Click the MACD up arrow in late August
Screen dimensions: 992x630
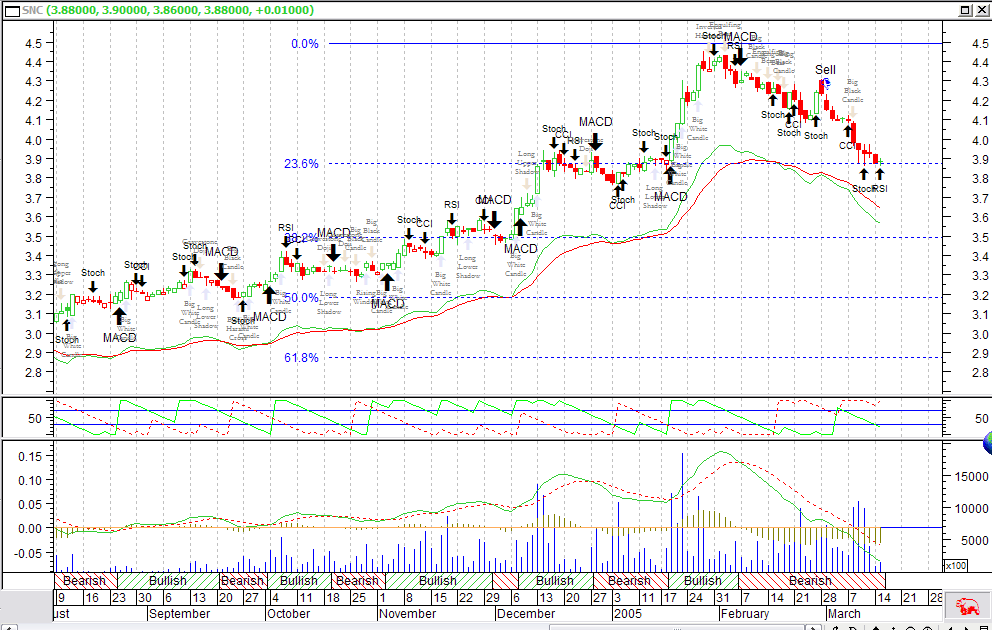click(x=119, y=316)
